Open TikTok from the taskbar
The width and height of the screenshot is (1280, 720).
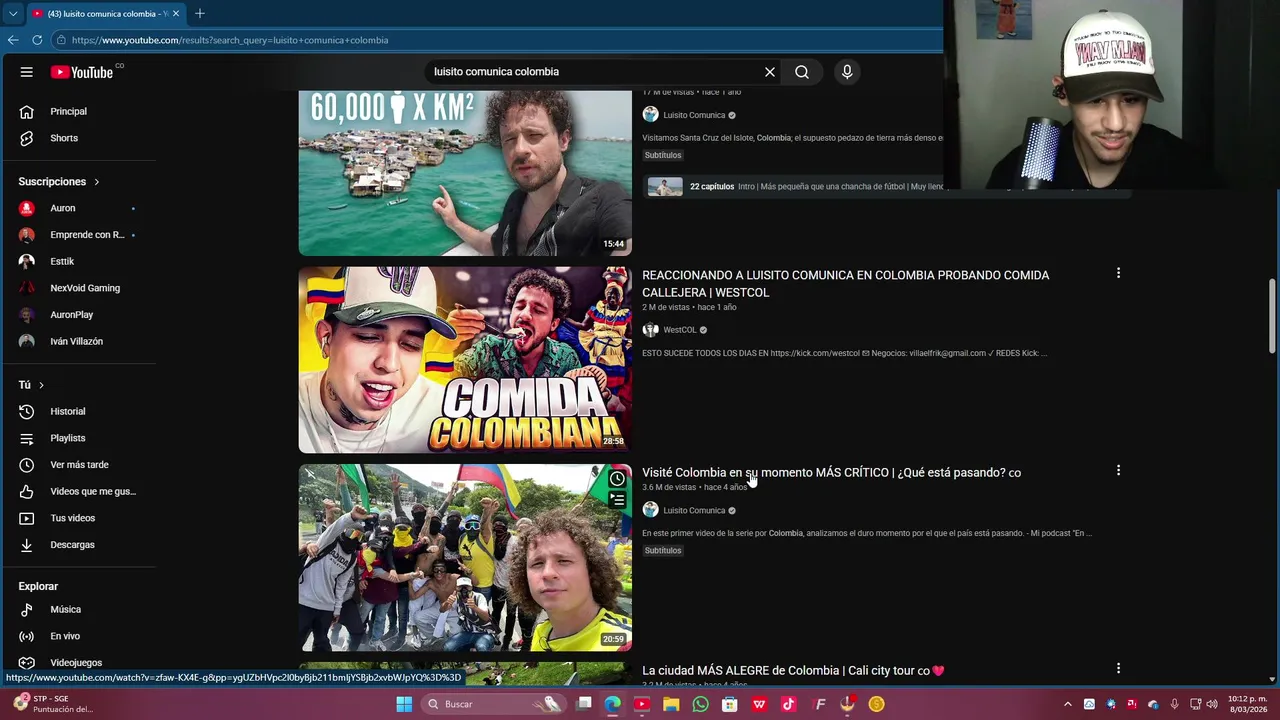788,704
